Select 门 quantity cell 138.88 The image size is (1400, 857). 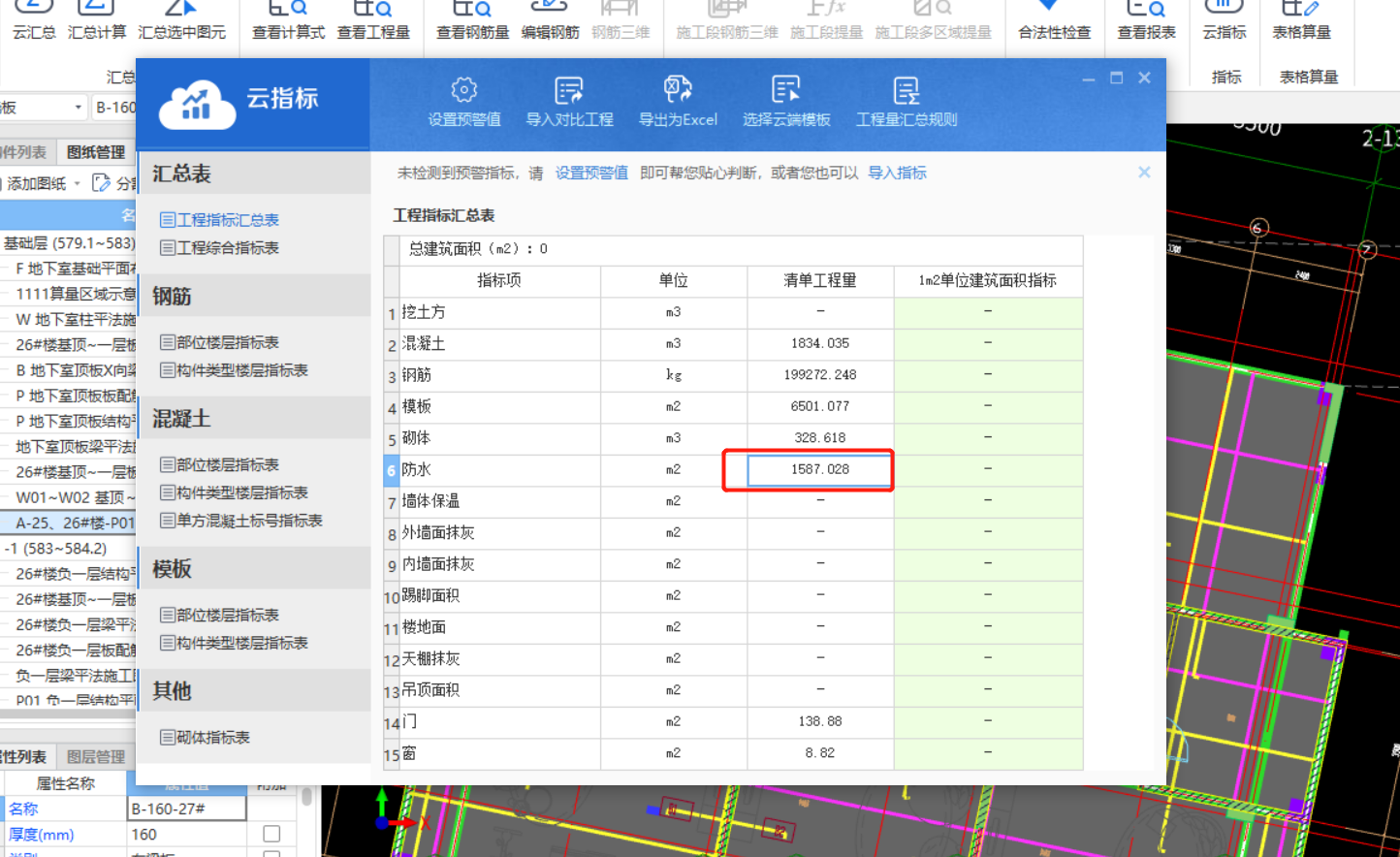[x=820, y=721]
